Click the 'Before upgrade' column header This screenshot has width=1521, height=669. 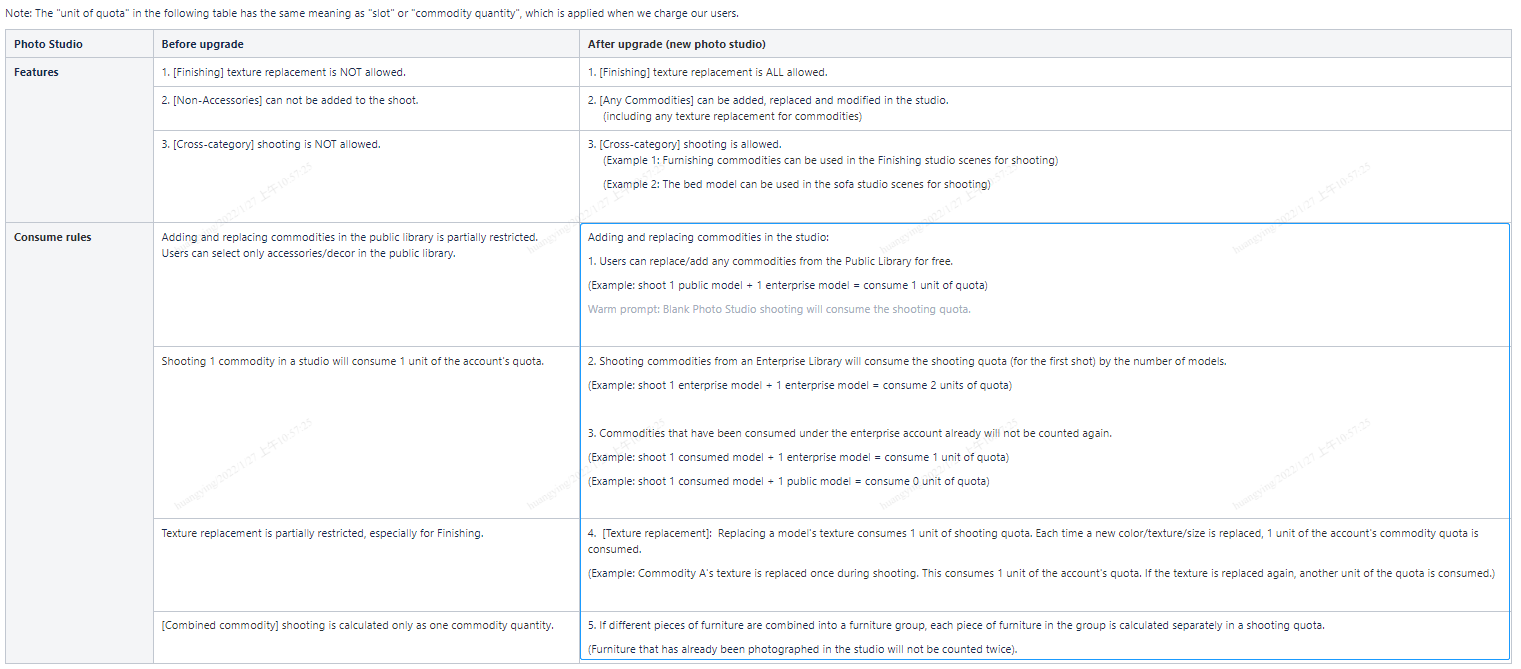[202, 44]
